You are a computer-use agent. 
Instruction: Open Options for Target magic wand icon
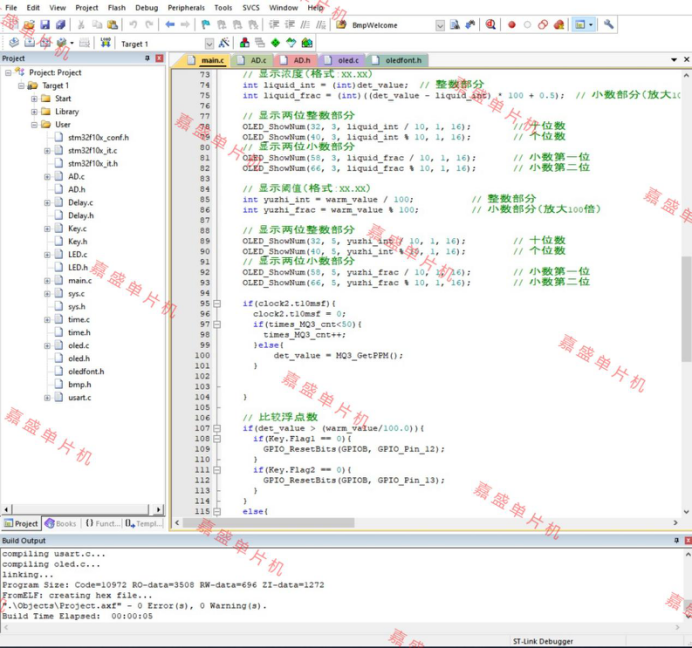(222, 43)
